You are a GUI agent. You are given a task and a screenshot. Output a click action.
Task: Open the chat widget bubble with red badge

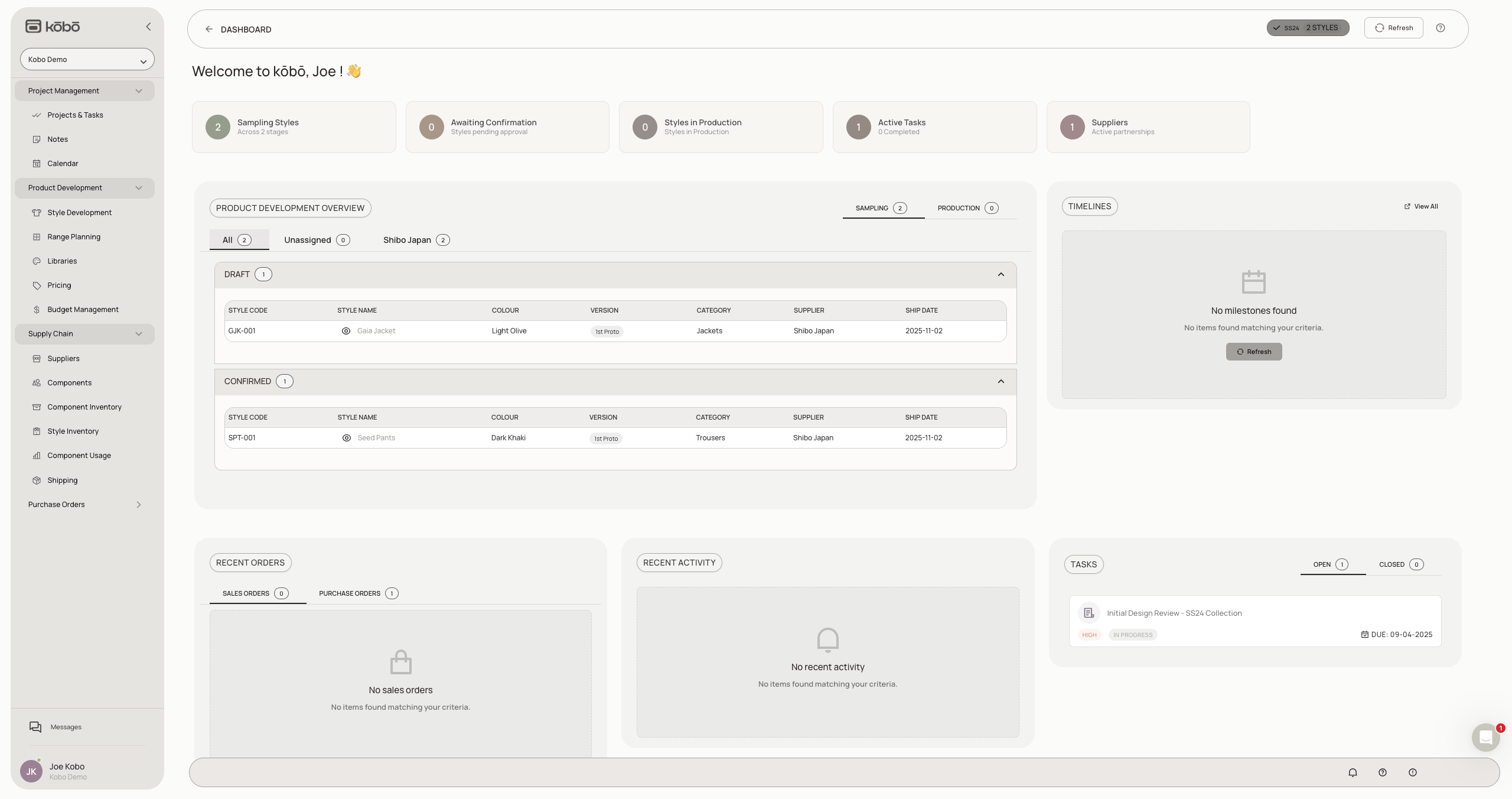coord(1485,737)
